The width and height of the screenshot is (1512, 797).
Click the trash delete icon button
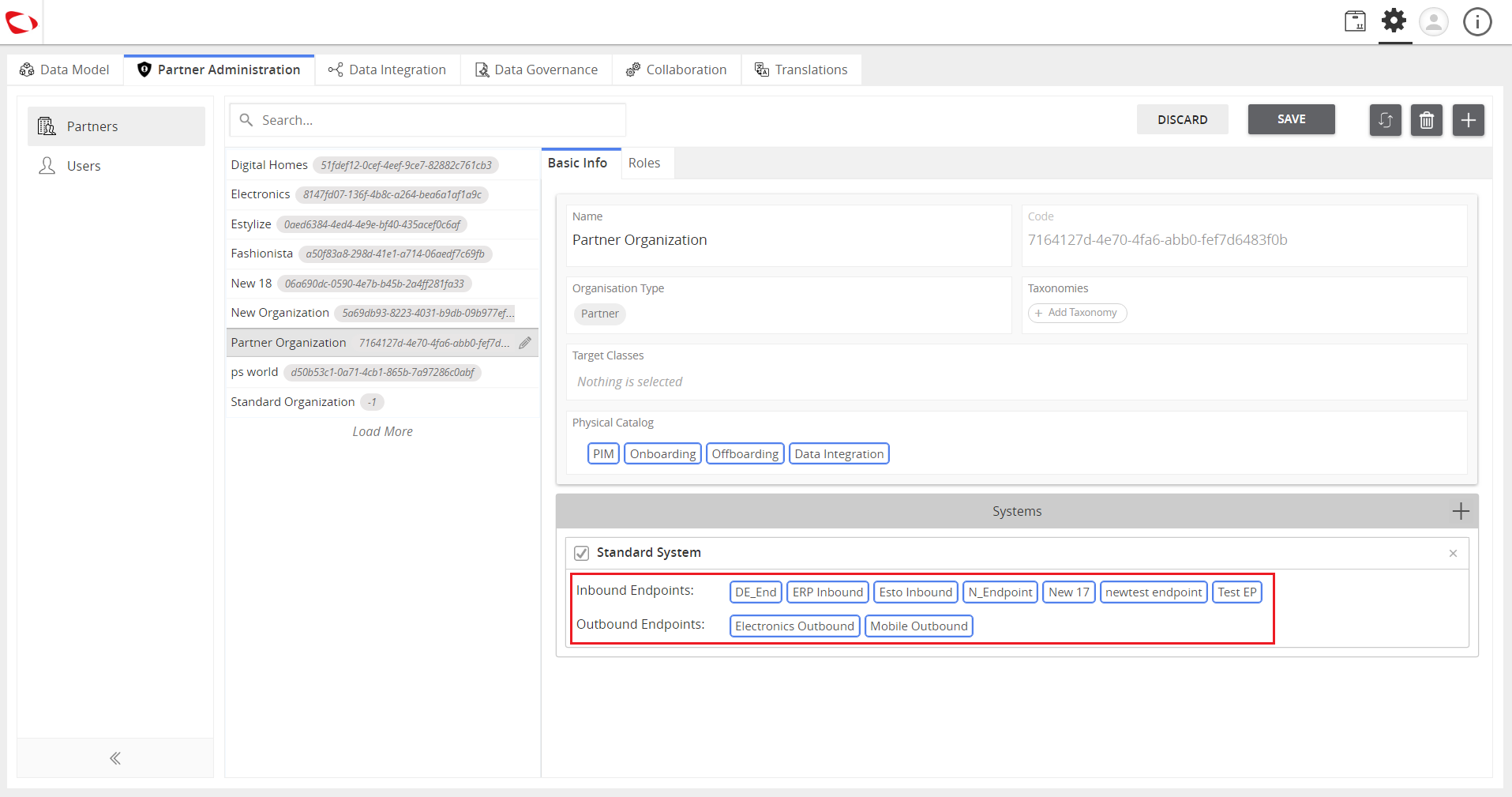coord(1427,120)
